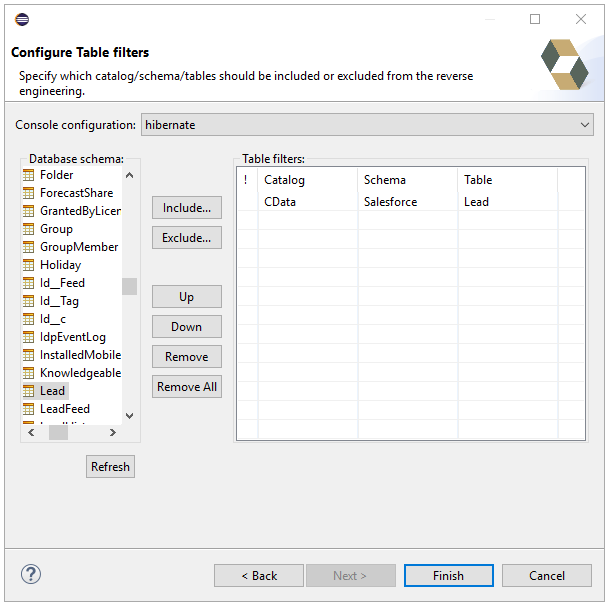Image resolution: width=611 pixels, height=607 pixels.
Task: Click the Group table icon
Action: pos(28,229)
